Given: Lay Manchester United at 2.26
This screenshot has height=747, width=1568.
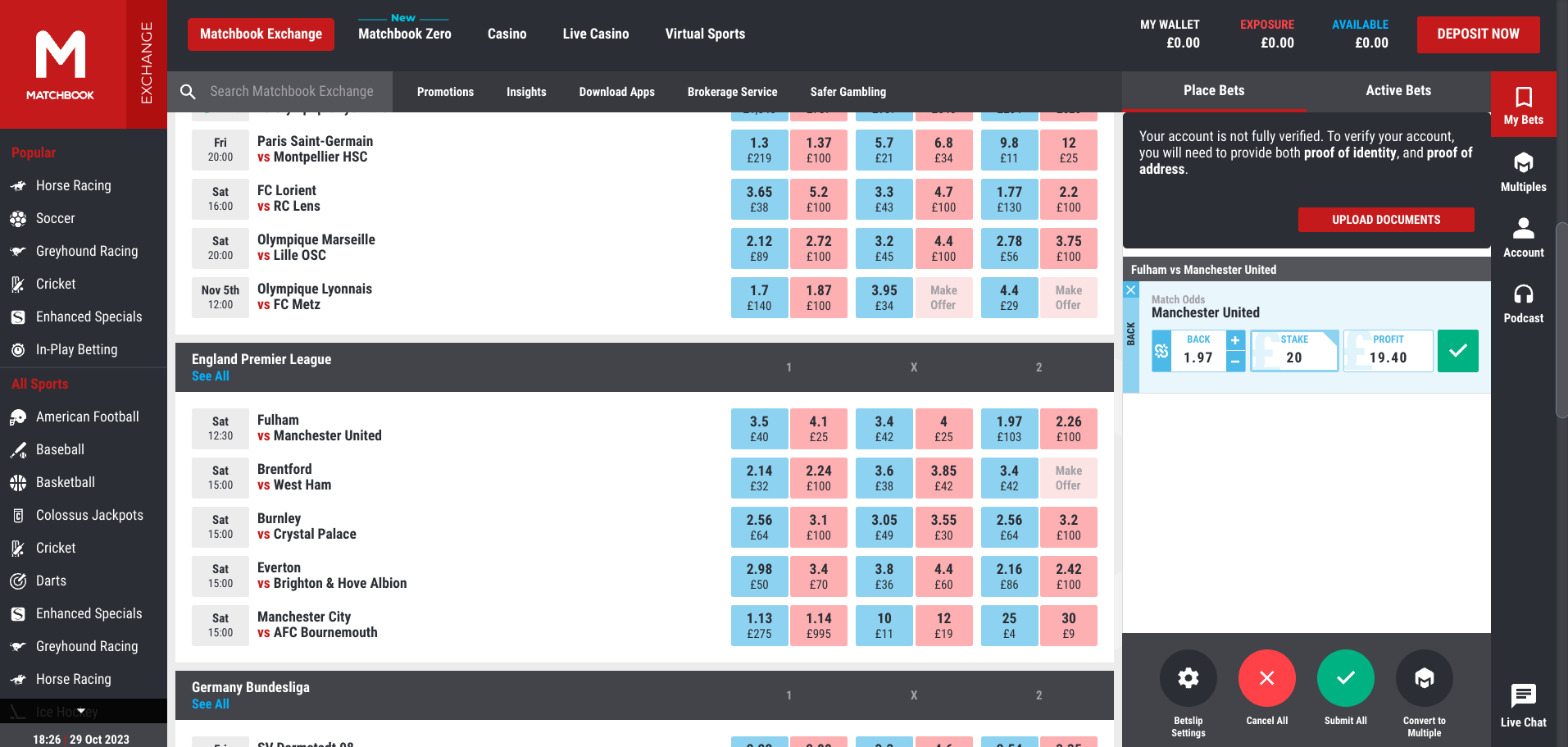Looking at the screenshot, I should point(1068,429).
